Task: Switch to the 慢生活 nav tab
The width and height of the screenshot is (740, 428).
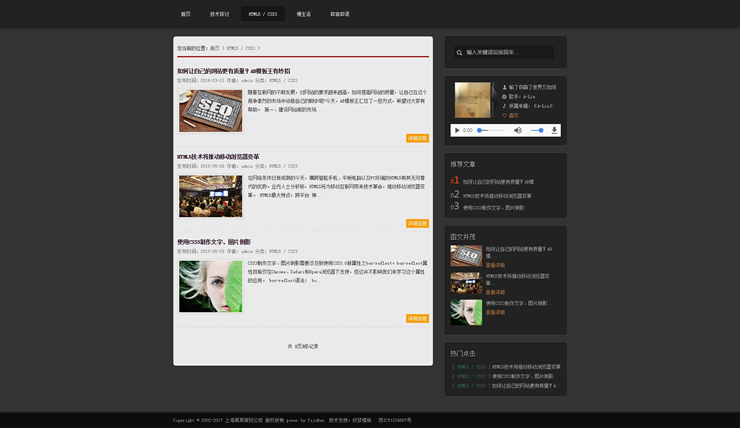Action: pos(303,14)
